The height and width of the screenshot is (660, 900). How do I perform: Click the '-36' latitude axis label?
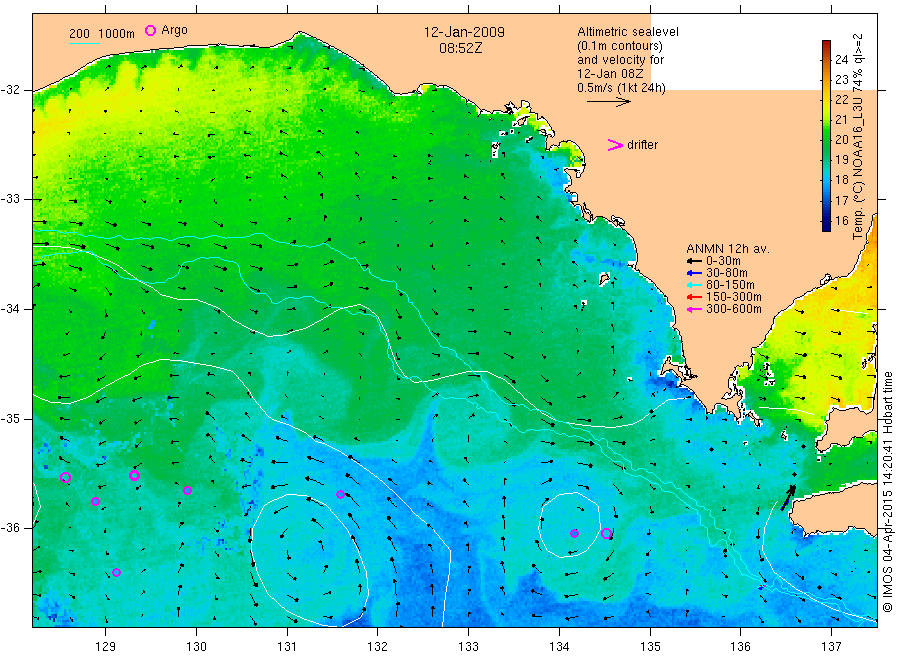click(10, 528)
